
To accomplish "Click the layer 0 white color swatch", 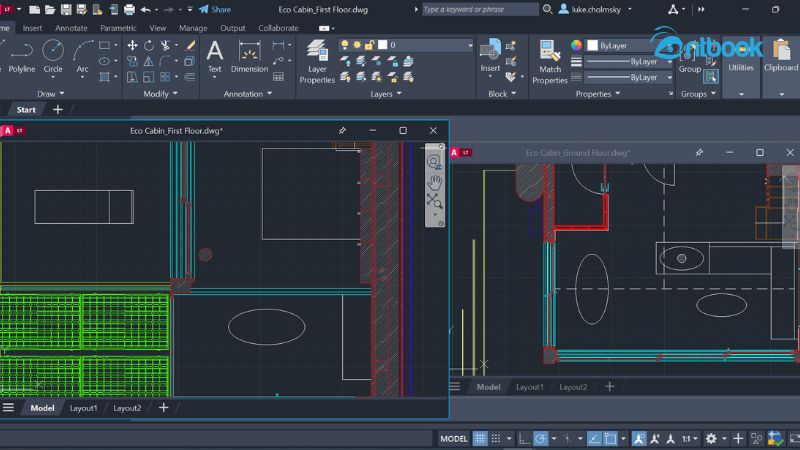I will coord(383,45).
